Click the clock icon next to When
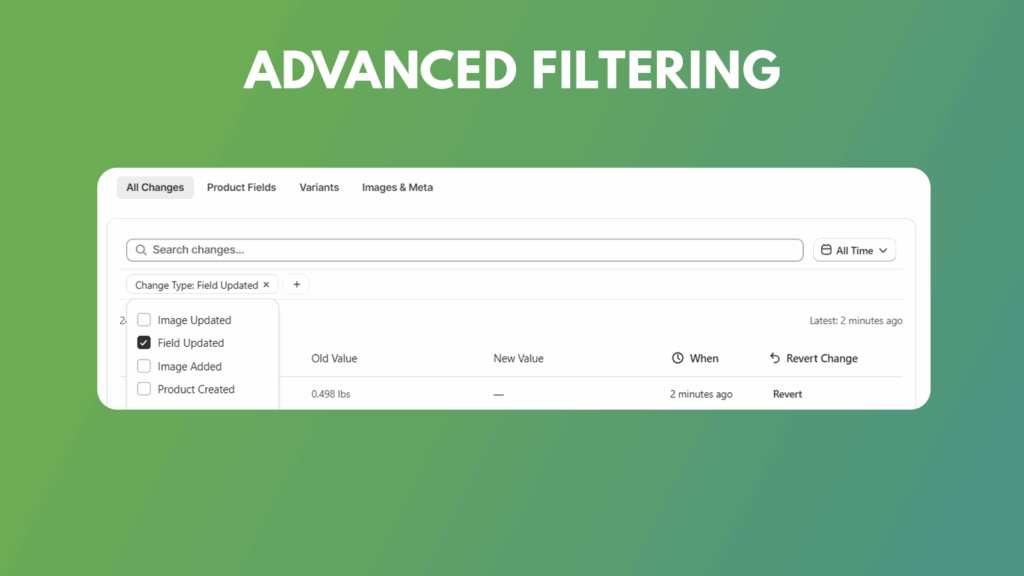 [x=677, y=358]
